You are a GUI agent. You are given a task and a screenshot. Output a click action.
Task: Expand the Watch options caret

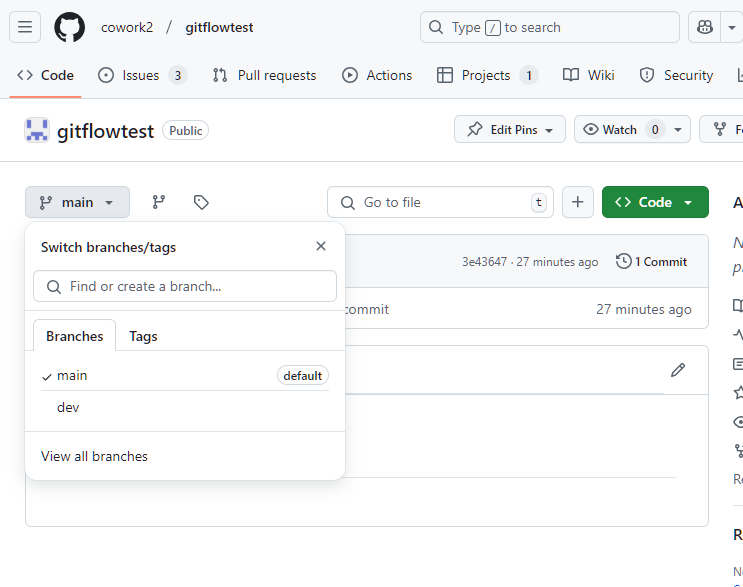[678, 129]
